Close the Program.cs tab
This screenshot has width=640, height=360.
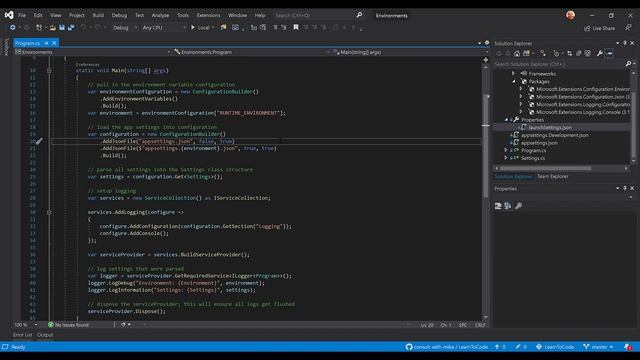click(54, 43)
